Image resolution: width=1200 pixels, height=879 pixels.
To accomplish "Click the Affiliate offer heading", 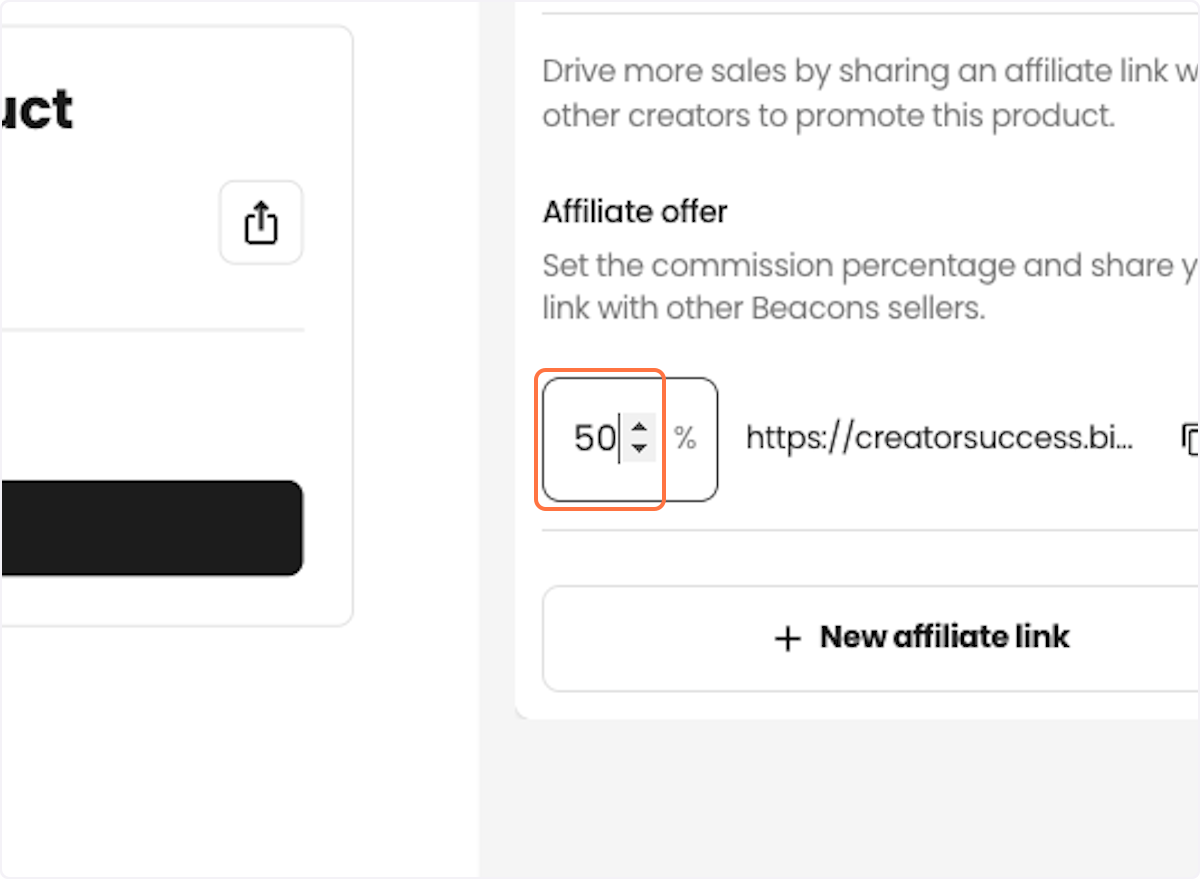I will (635, 212).
